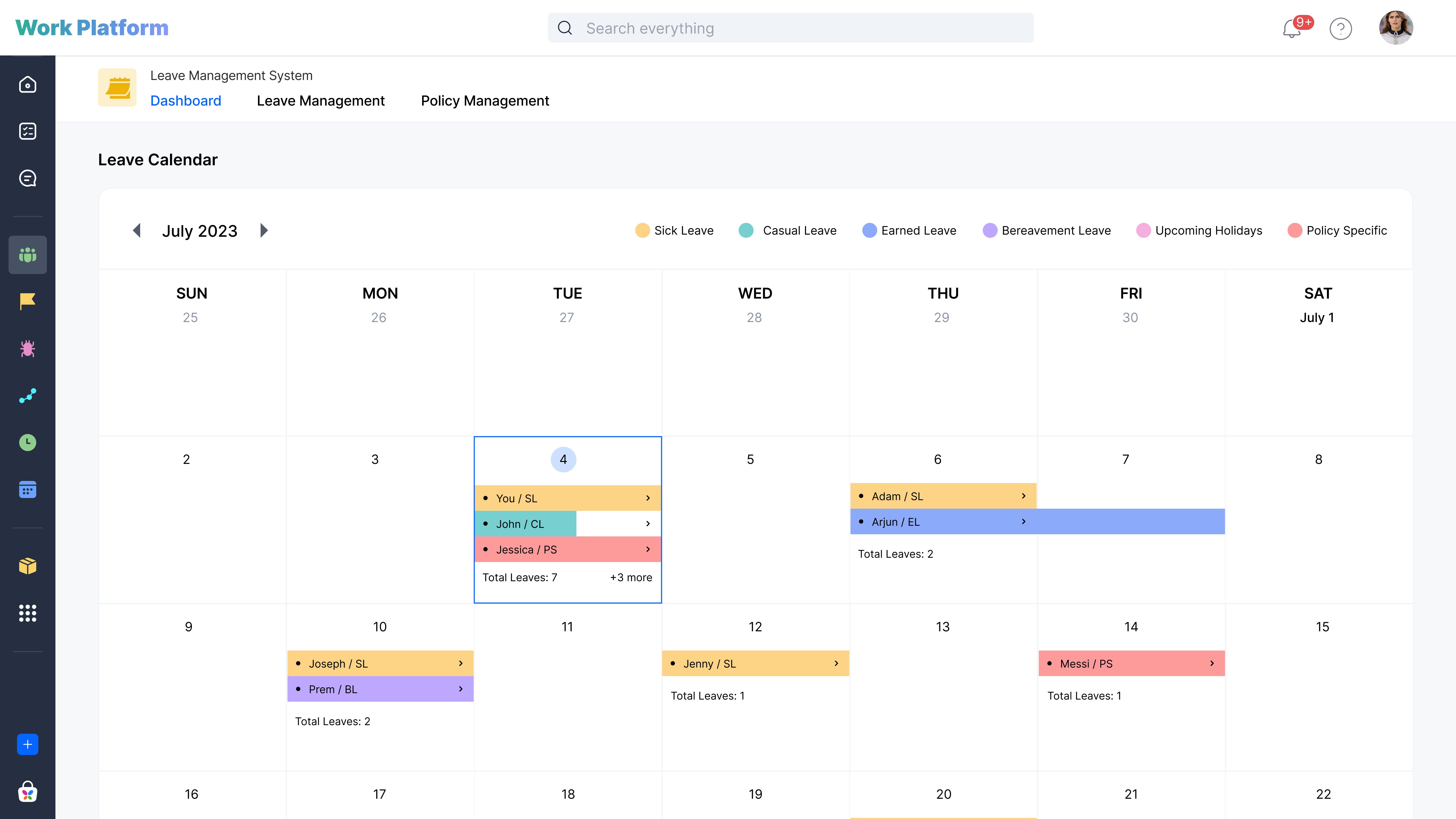Expand the Prem / BL leave entry chevron
This screenshot has width=1456, height=819.
pos(461,689)
